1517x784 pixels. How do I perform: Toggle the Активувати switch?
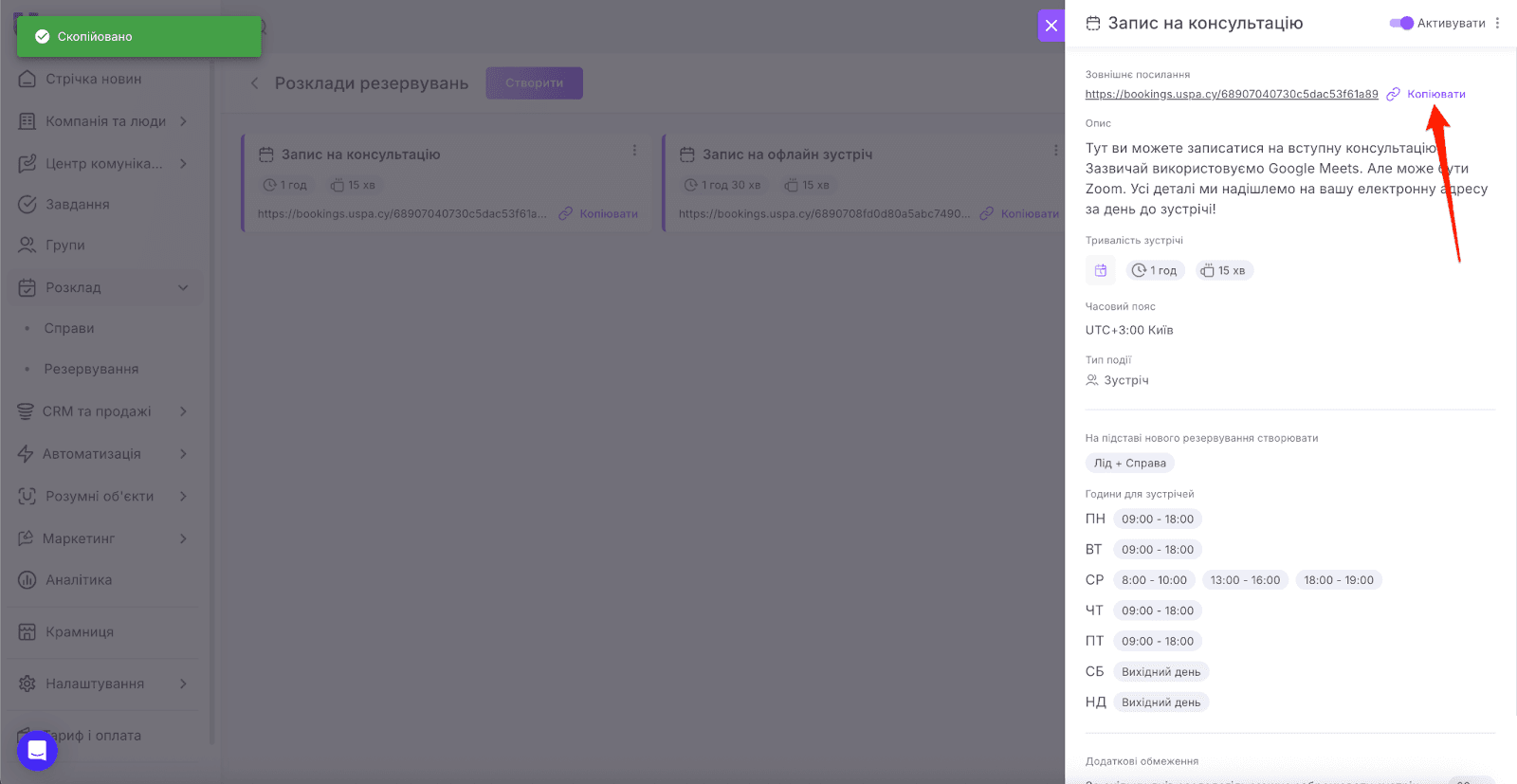pyautogui.click(x=1400, y=24)
